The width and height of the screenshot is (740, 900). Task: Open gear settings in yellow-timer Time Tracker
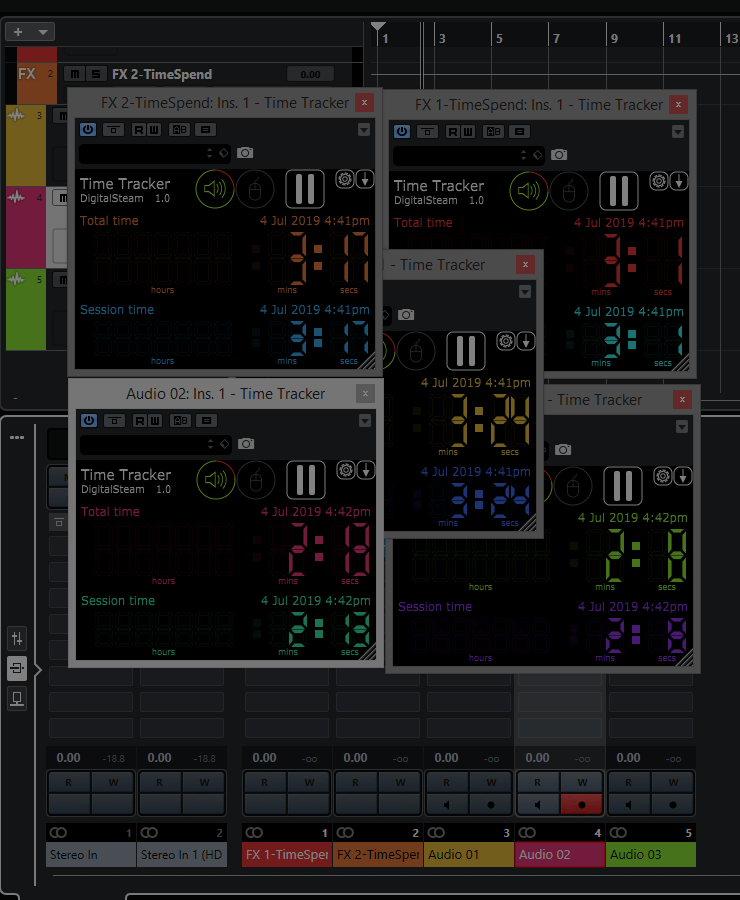(x=506, y=341)
